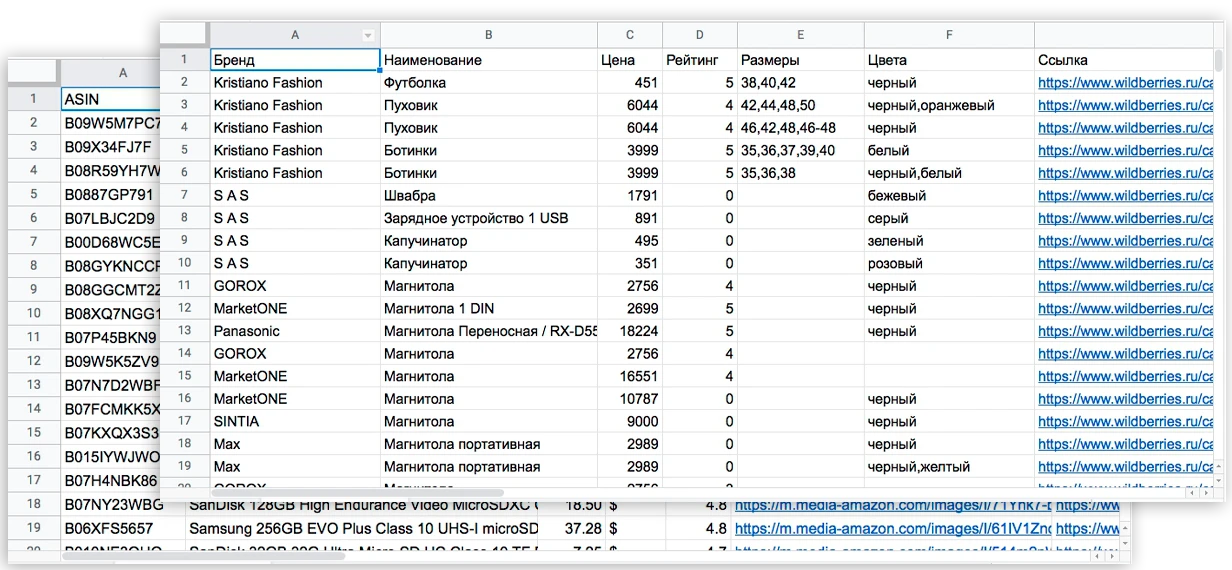Select sizes cell 35,36,37,39,40
This screenshot has height=570, width=1232.
point(800,150)
